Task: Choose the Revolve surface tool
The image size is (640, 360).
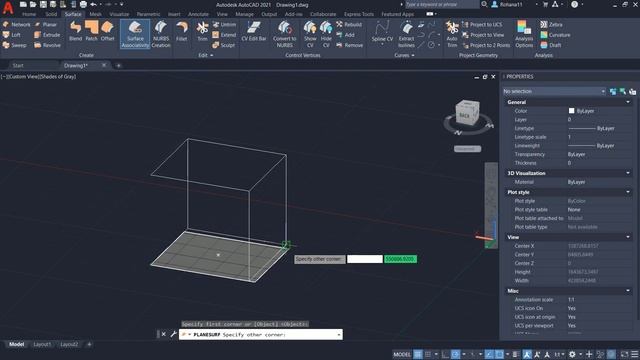Action: click(x=48, y=45)
